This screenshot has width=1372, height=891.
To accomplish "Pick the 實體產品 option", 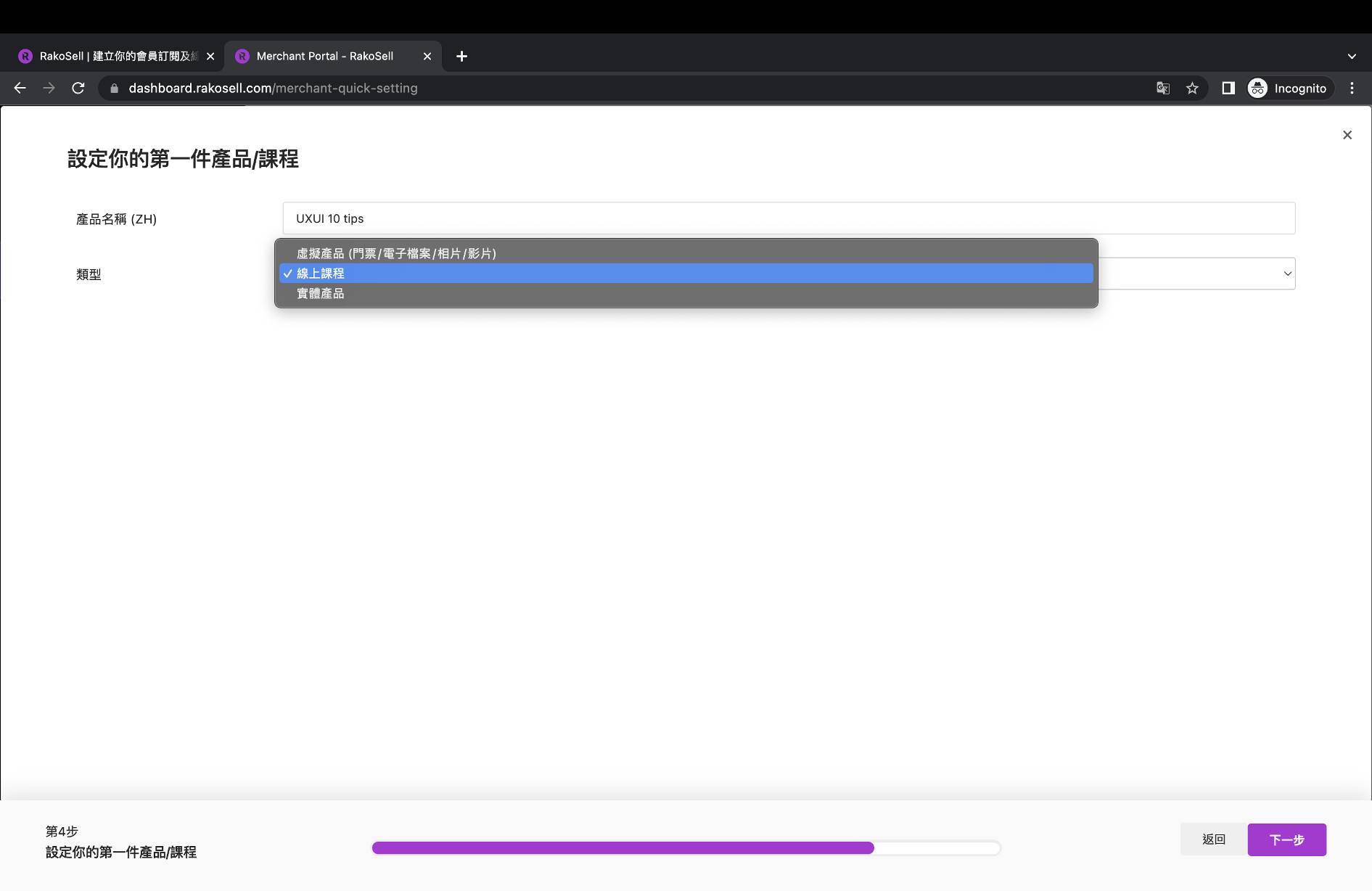I will tap(321, 294).
